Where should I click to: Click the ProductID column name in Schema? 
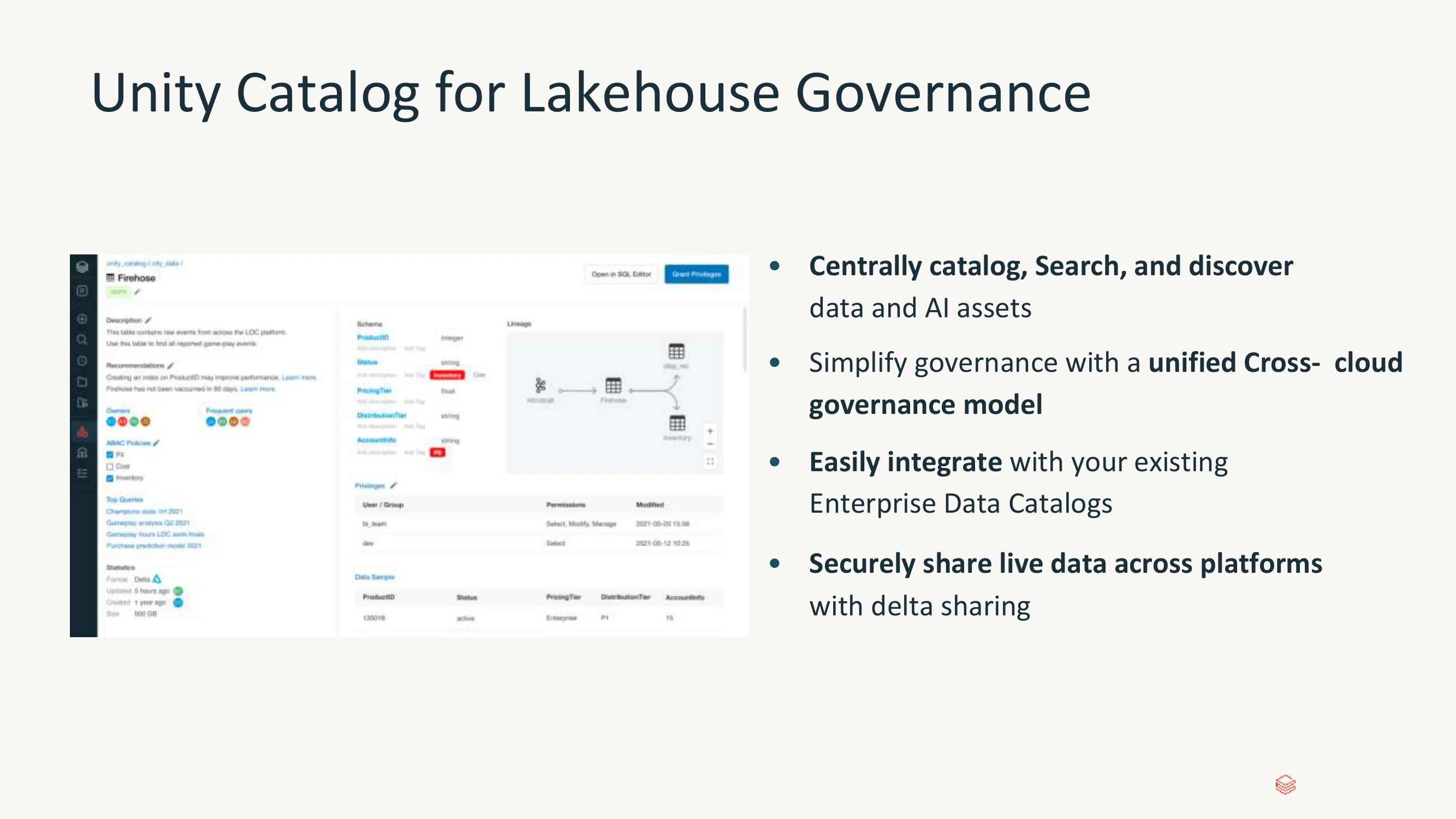373,337
